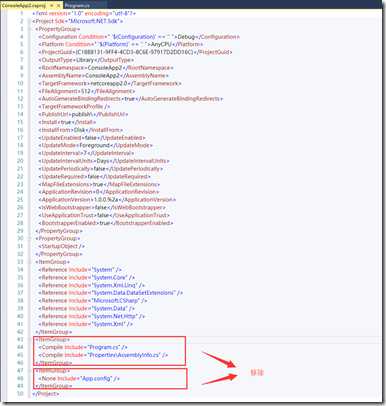
Task: Pin the ConsoleApp2.csproj tab
Action: 52,6
